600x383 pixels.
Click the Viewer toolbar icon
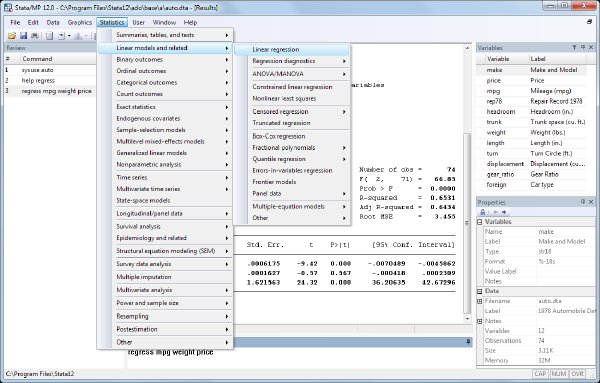pyautogui.click(x=61, y=36)
